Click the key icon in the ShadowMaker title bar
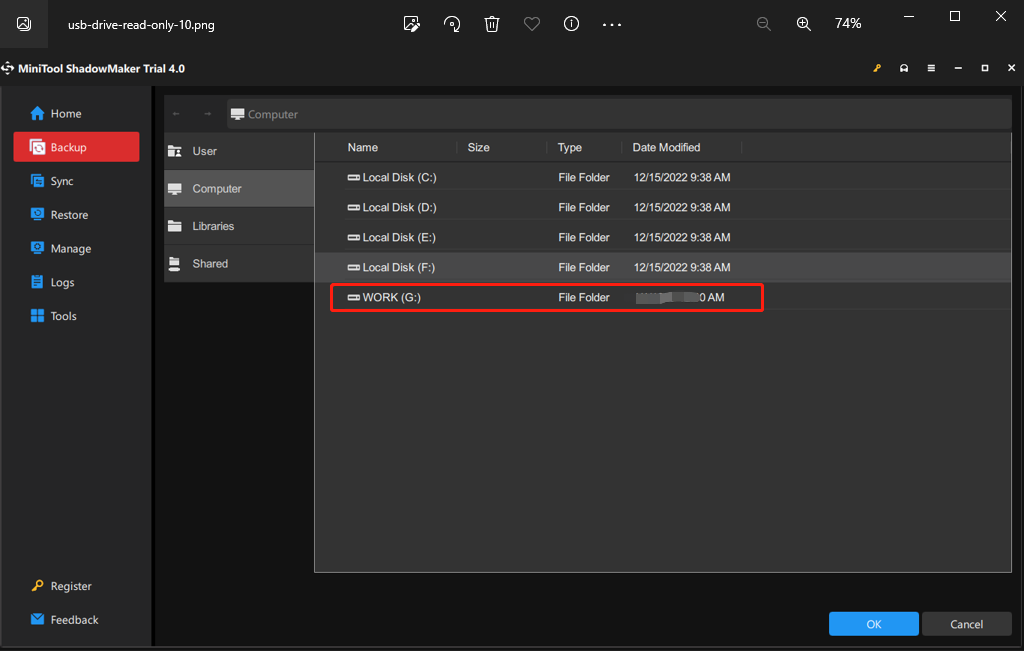This screenshot has height=651, width=1024. click(x=877, y=68)
